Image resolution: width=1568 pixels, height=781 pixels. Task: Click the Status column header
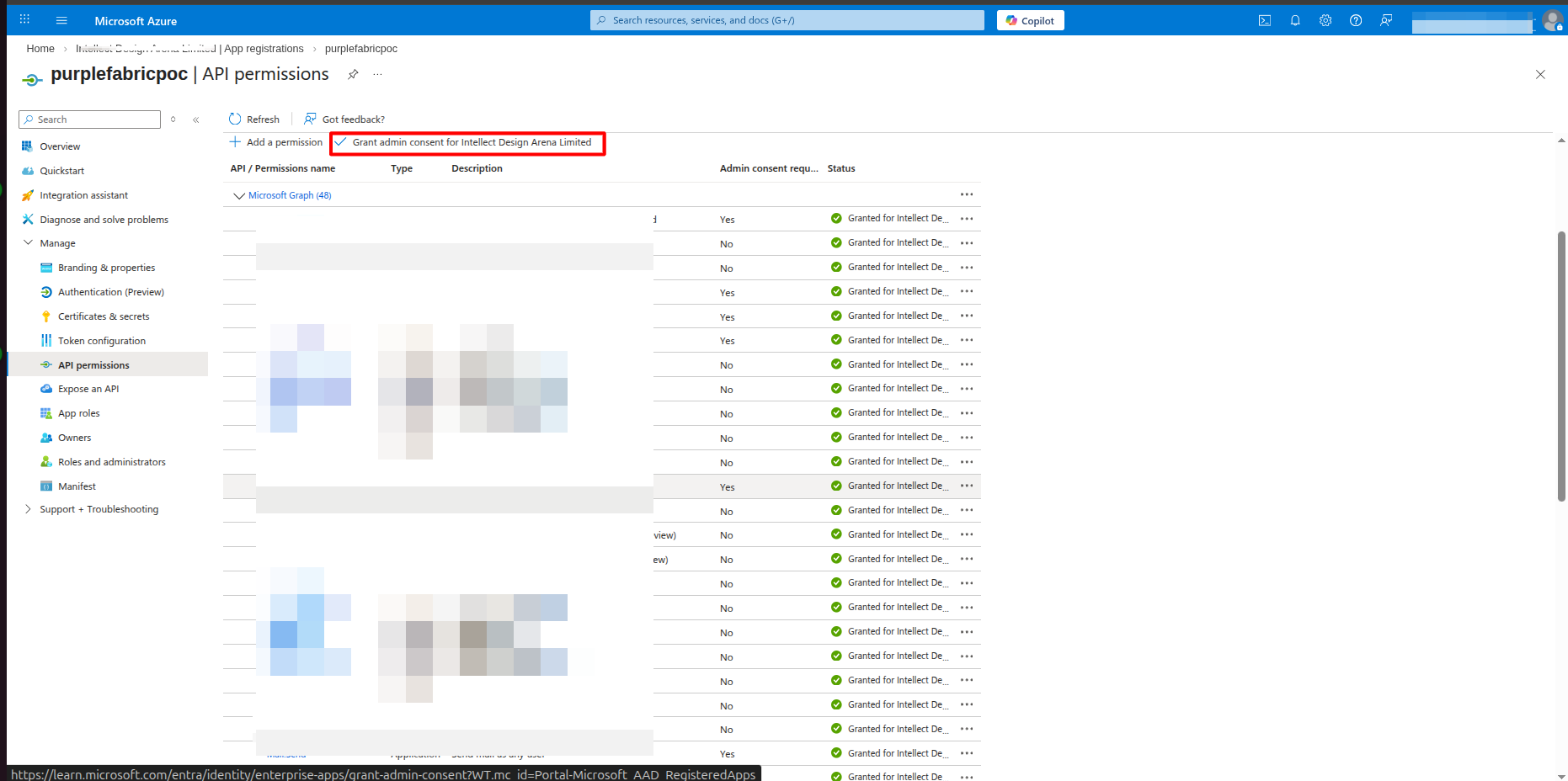(841, 168)
